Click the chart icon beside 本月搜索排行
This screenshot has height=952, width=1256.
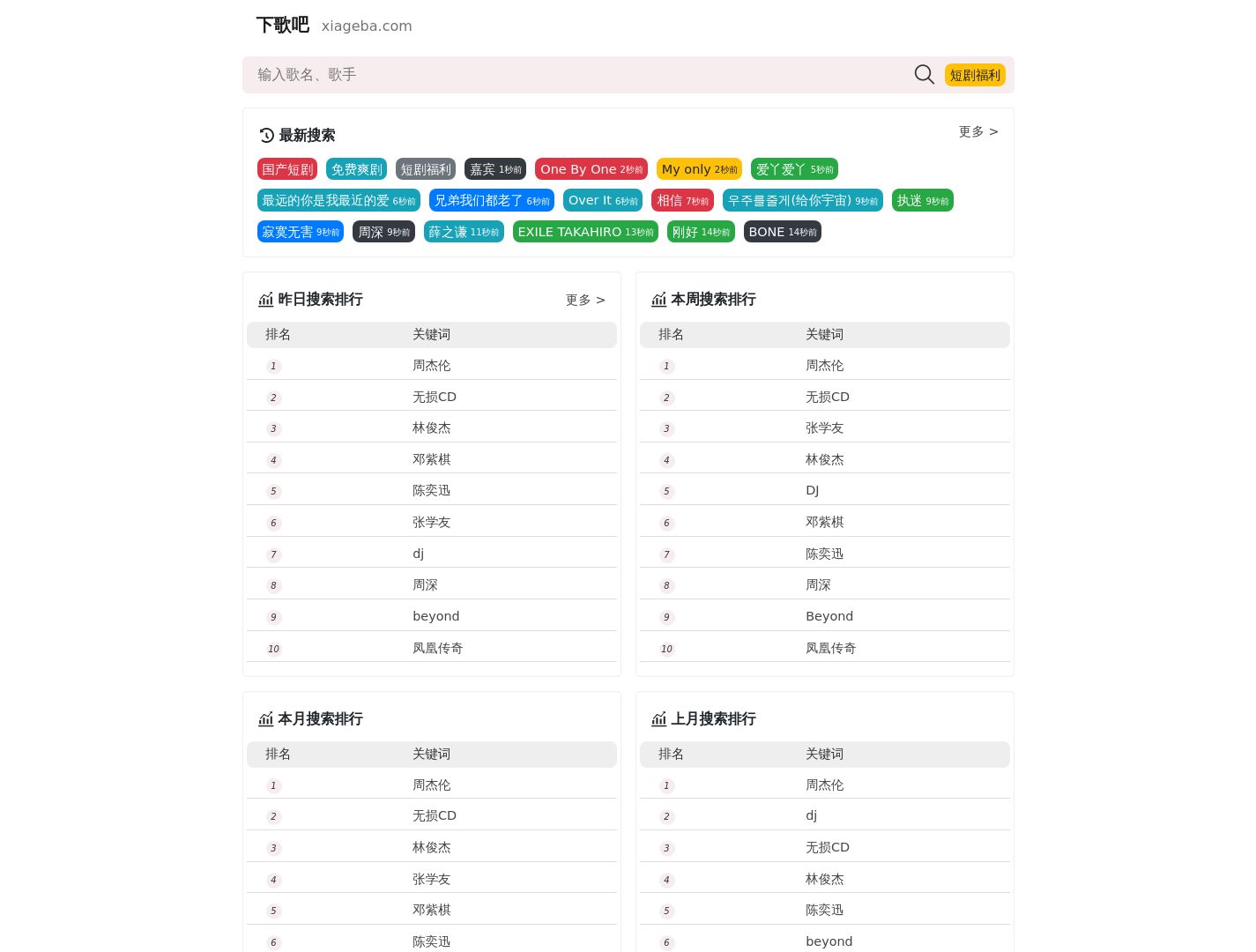pyautogui.click(x=265, y=719)
